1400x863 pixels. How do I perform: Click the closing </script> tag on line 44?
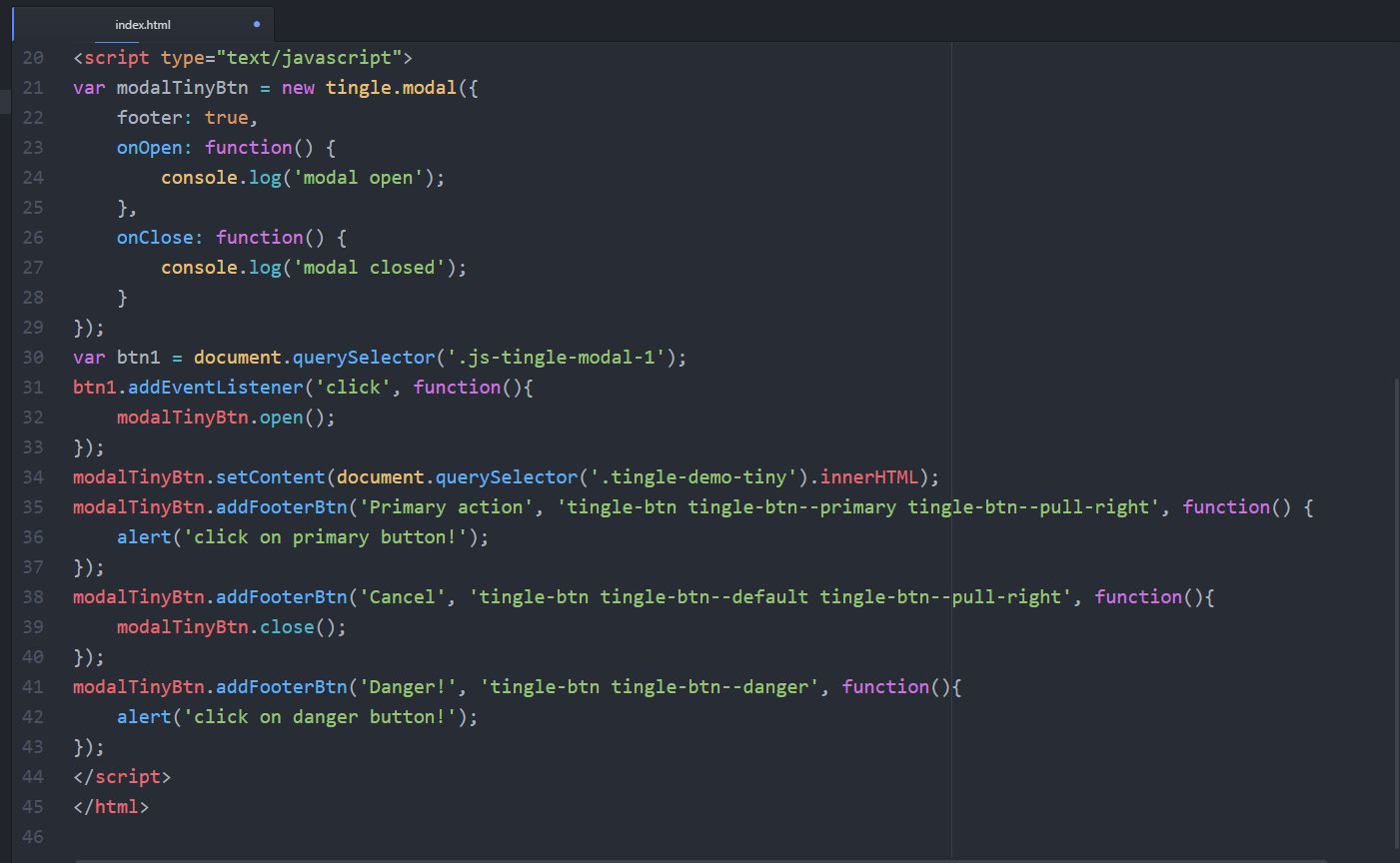pos(123,777)
